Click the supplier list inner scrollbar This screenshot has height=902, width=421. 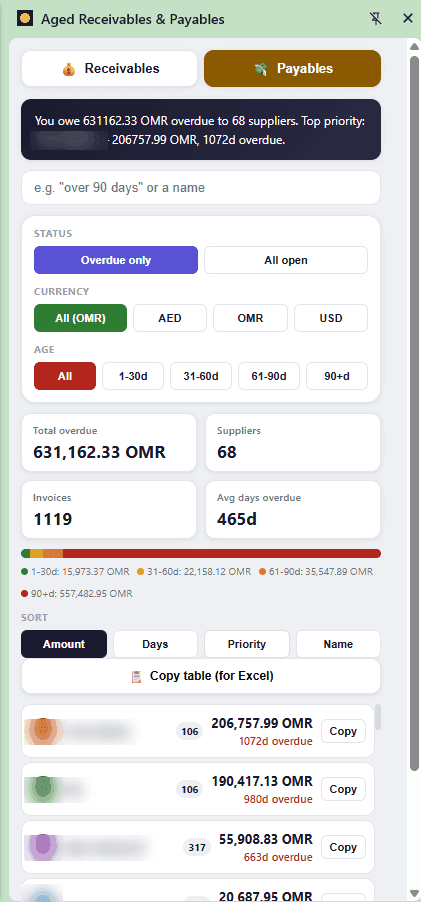point(378,717)
